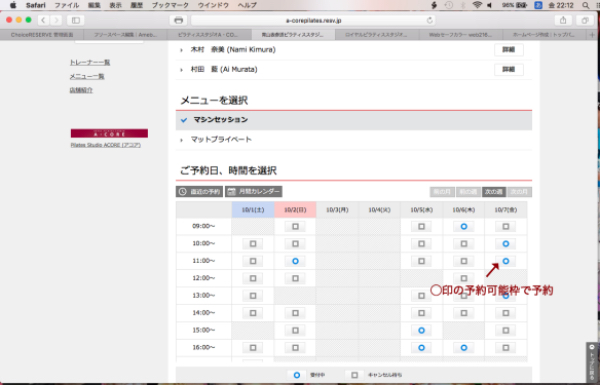Click the A-CORE red banner image

(109, 133)
